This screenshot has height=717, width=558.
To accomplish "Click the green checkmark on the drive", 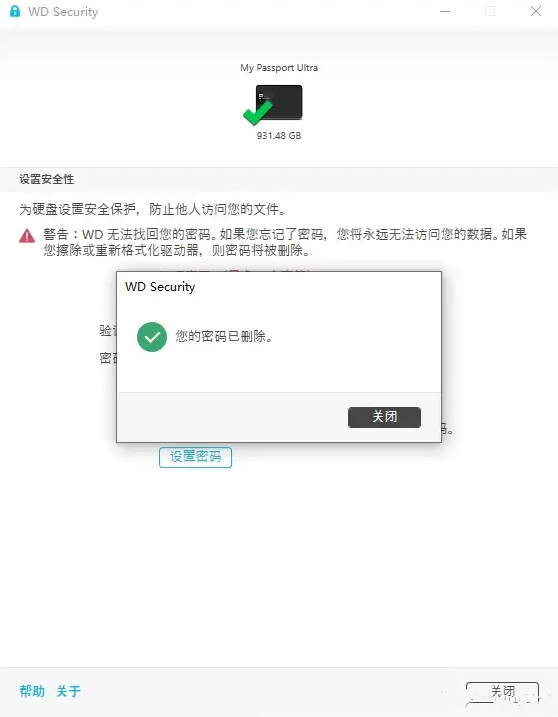I will (258, 112).
